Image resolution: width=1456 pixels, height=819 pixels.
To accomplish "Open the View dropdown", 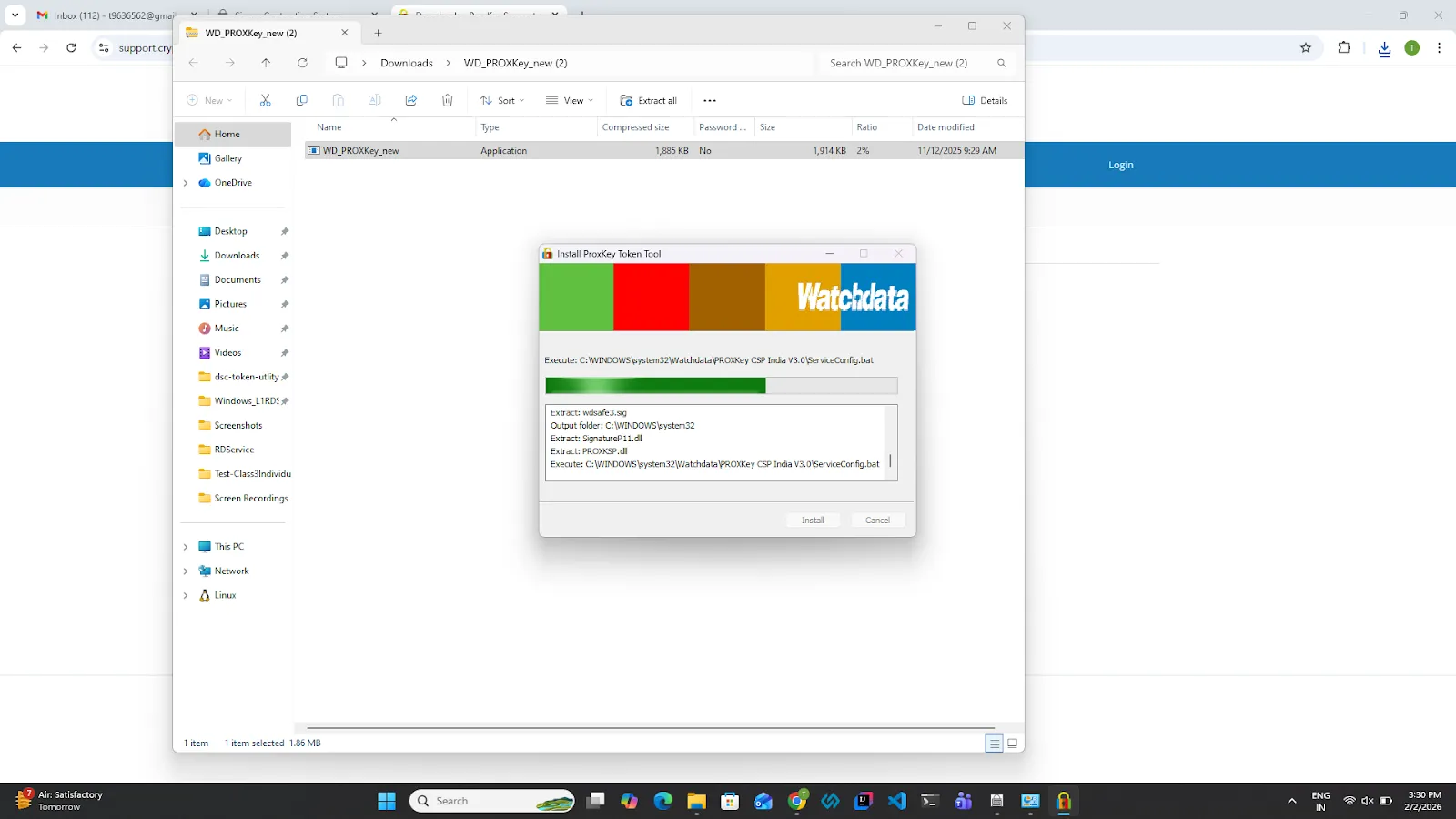I will coord(570,100).
